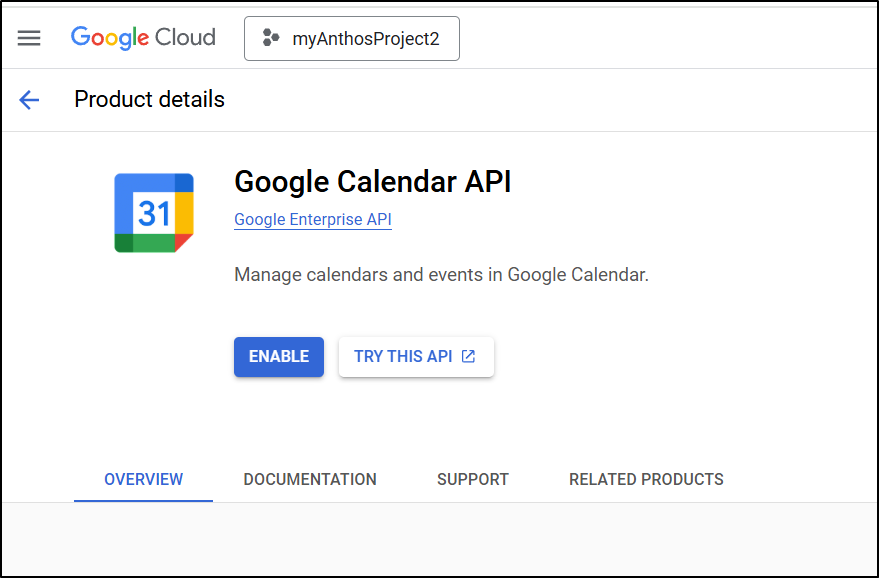The image size is (879, 578).
Task: Open the Try This API button
Action: pyautogui.click(x=416, y=357)
